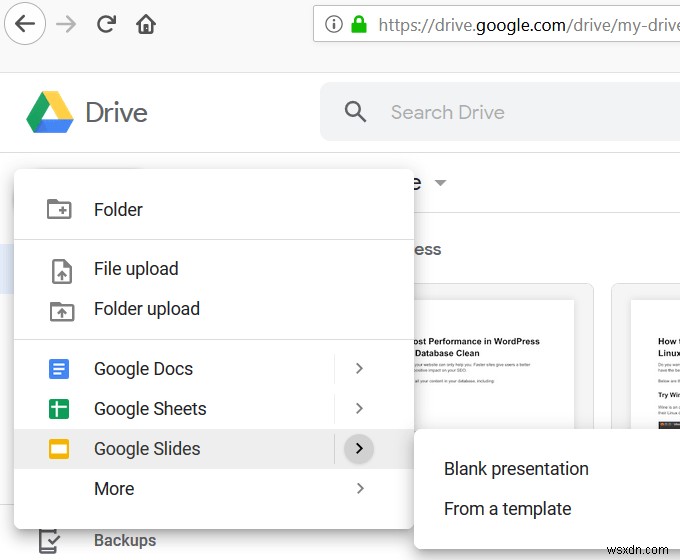Image resolution: width=680 pixels, height=560 pixels.
Task: Click the Google Sheets green icon
Action: (59, 409)
